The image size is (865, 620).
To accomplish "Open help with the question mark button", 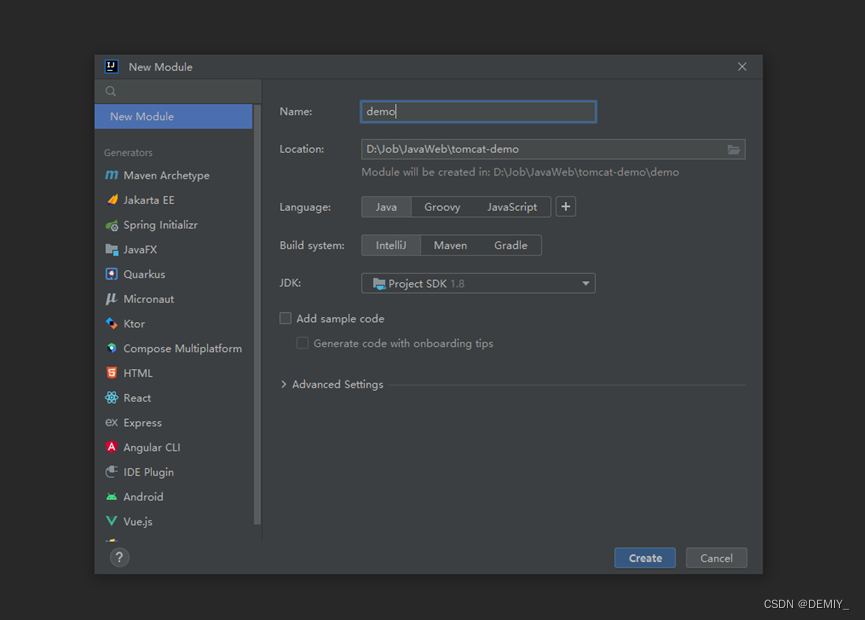I will click(119, 557).
